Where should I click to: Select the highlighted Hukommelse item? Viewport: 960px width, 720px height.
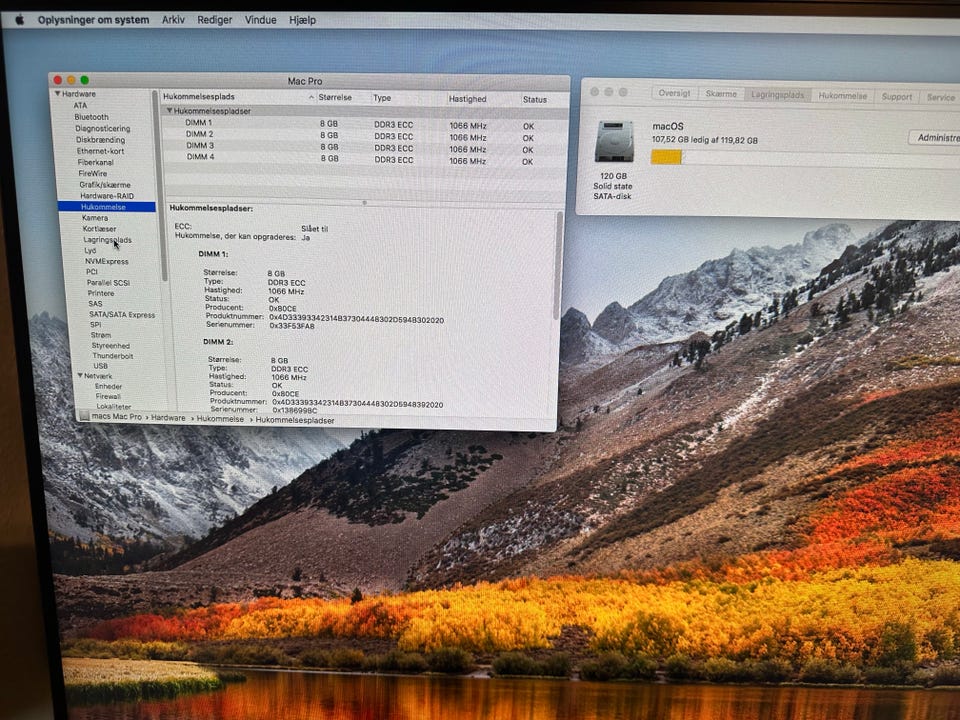pos(107,207)
